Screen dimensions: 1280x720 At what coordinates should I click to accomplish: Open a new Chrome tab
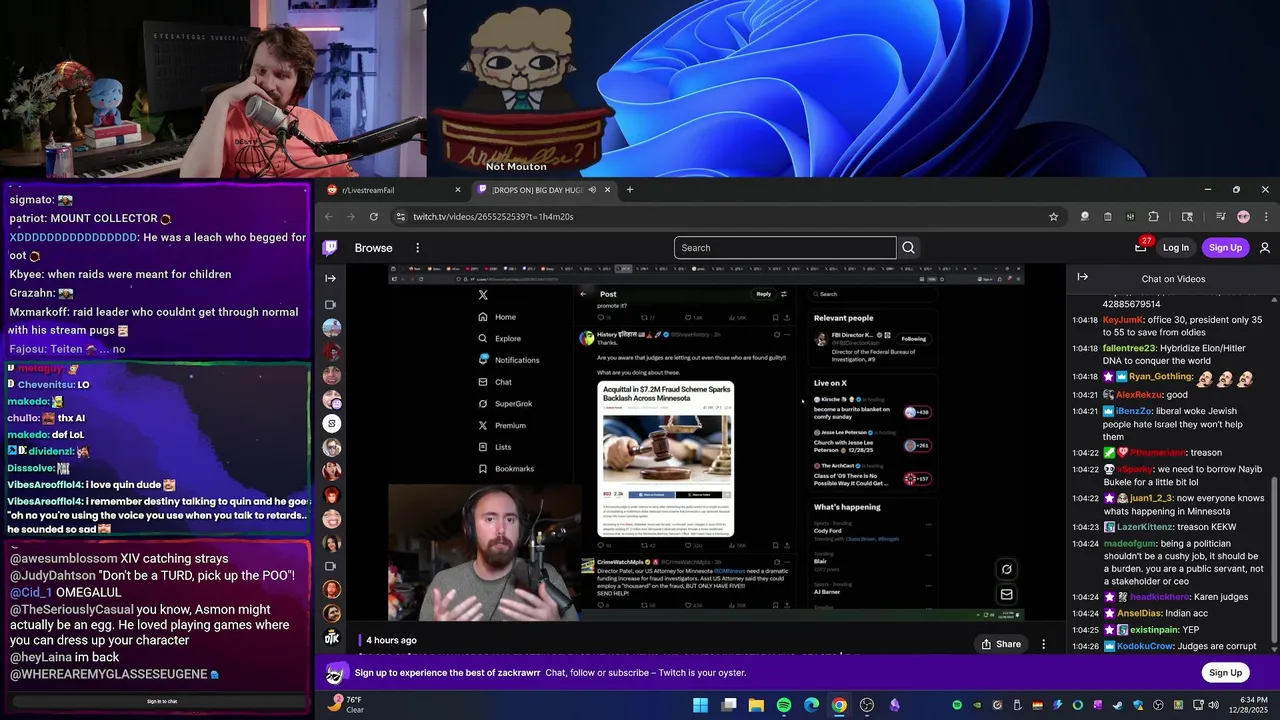tap(629, 190)
